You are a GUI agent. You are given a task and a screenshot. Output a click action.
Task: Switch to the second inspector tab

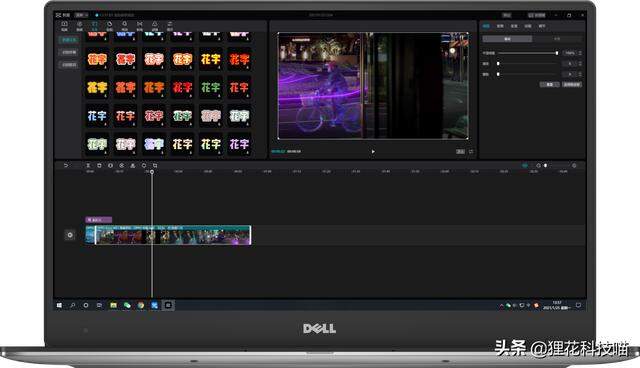pyautogui.click(x=500, y=26)
